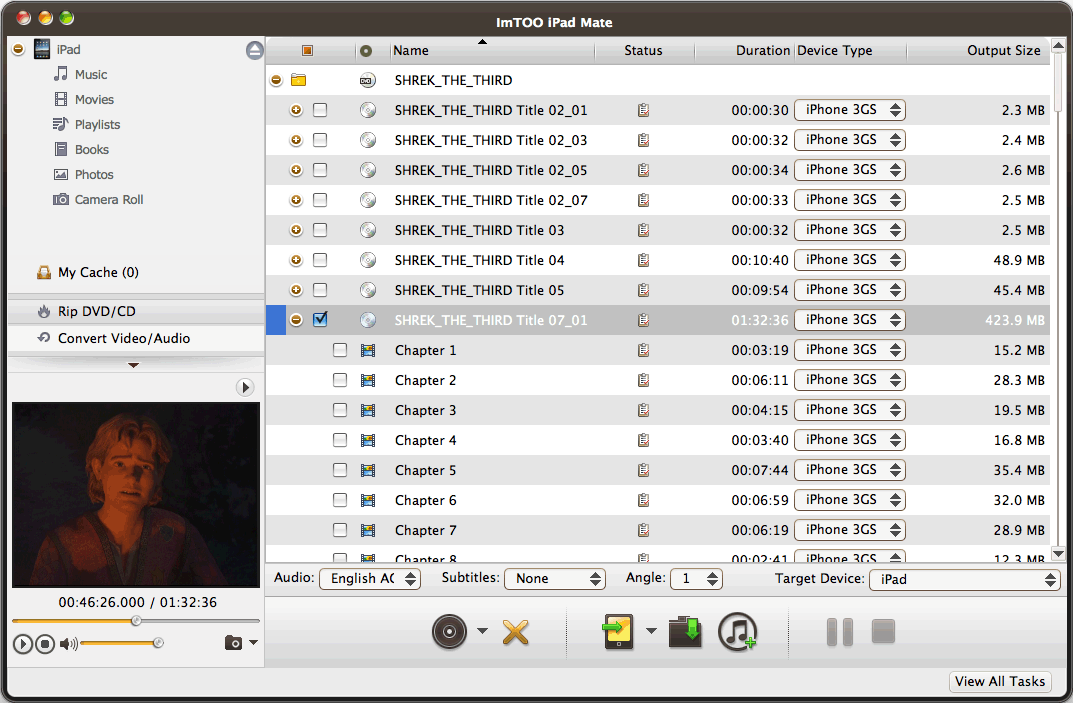1073x703 pixels.
Task: Open the copy to device dropdown arrow
Action: 651,631
